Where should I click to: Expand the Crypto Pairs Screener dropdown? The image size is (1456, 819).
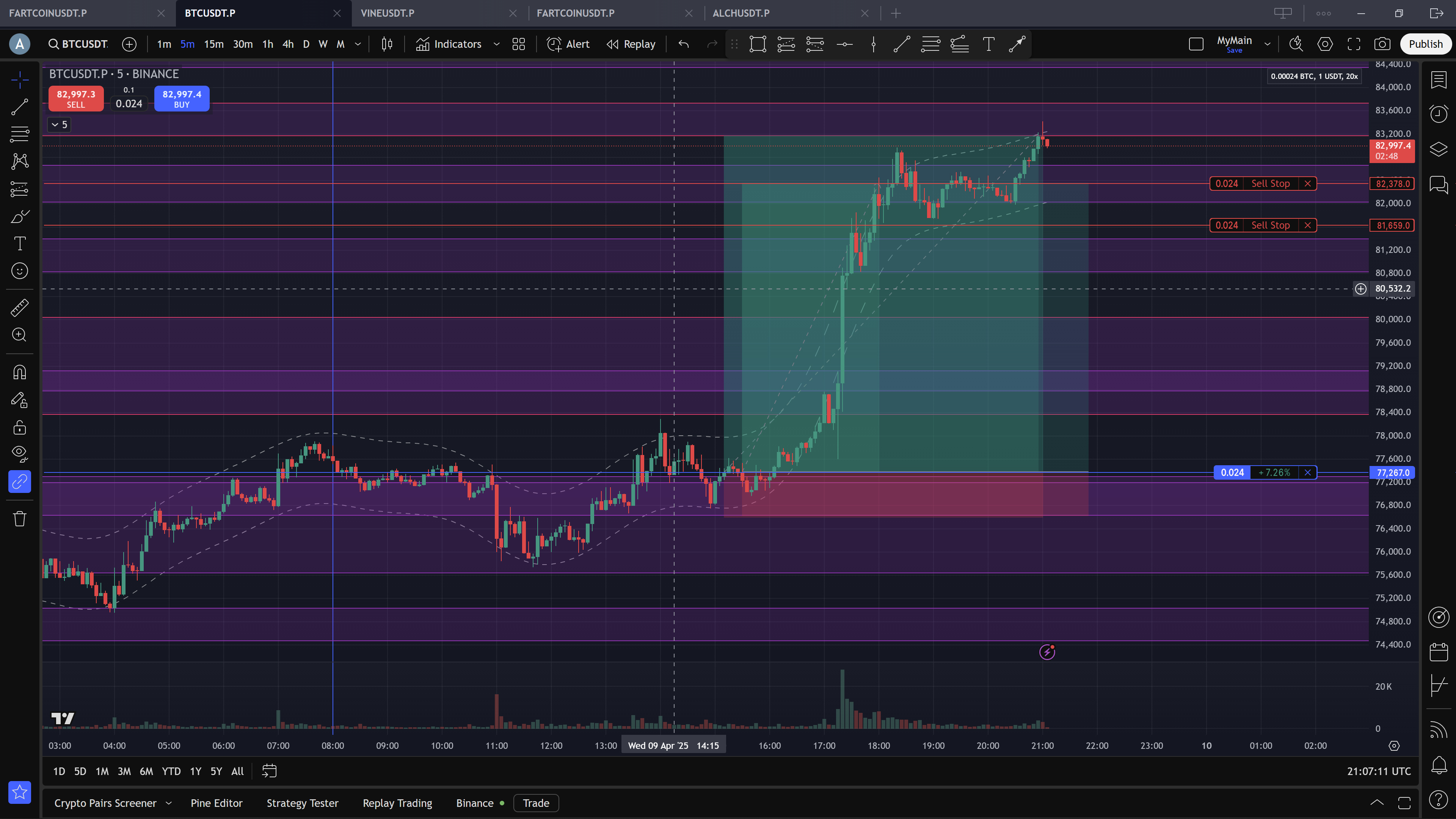click(x=168, y=803)
